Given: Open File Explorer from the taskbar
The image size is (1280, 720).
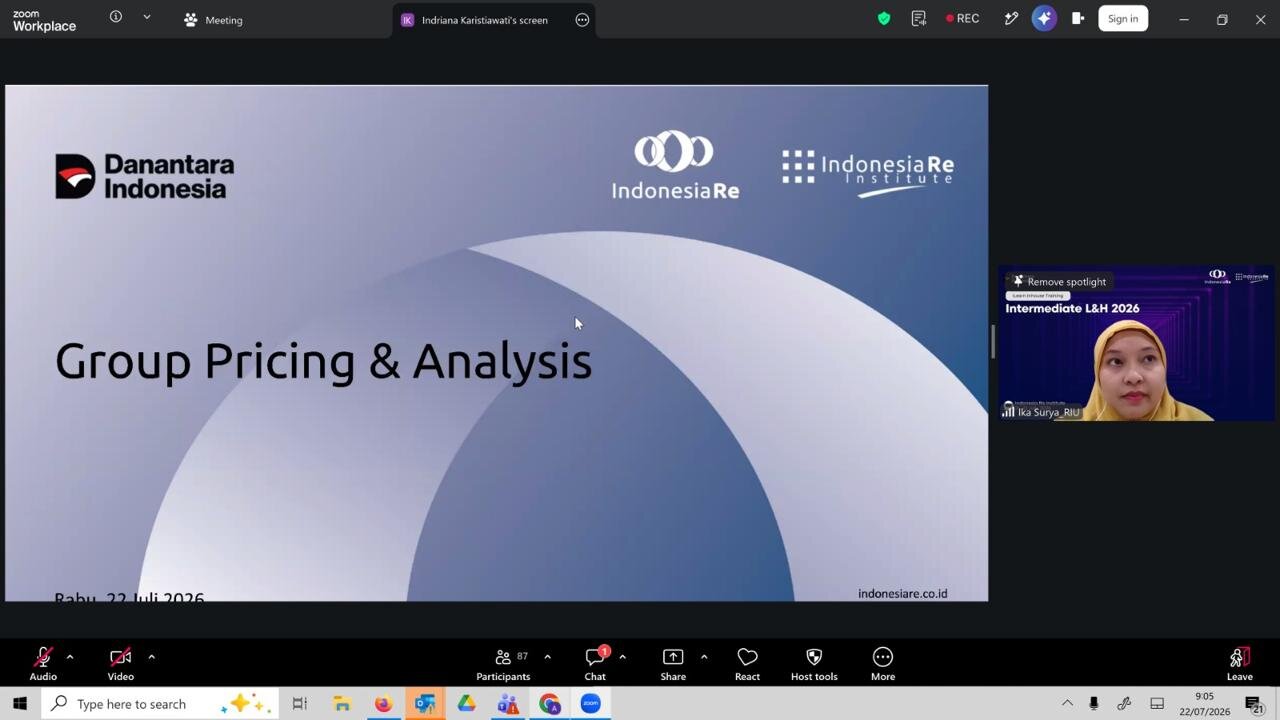Looking at the screenshot, I should (342, 704).
